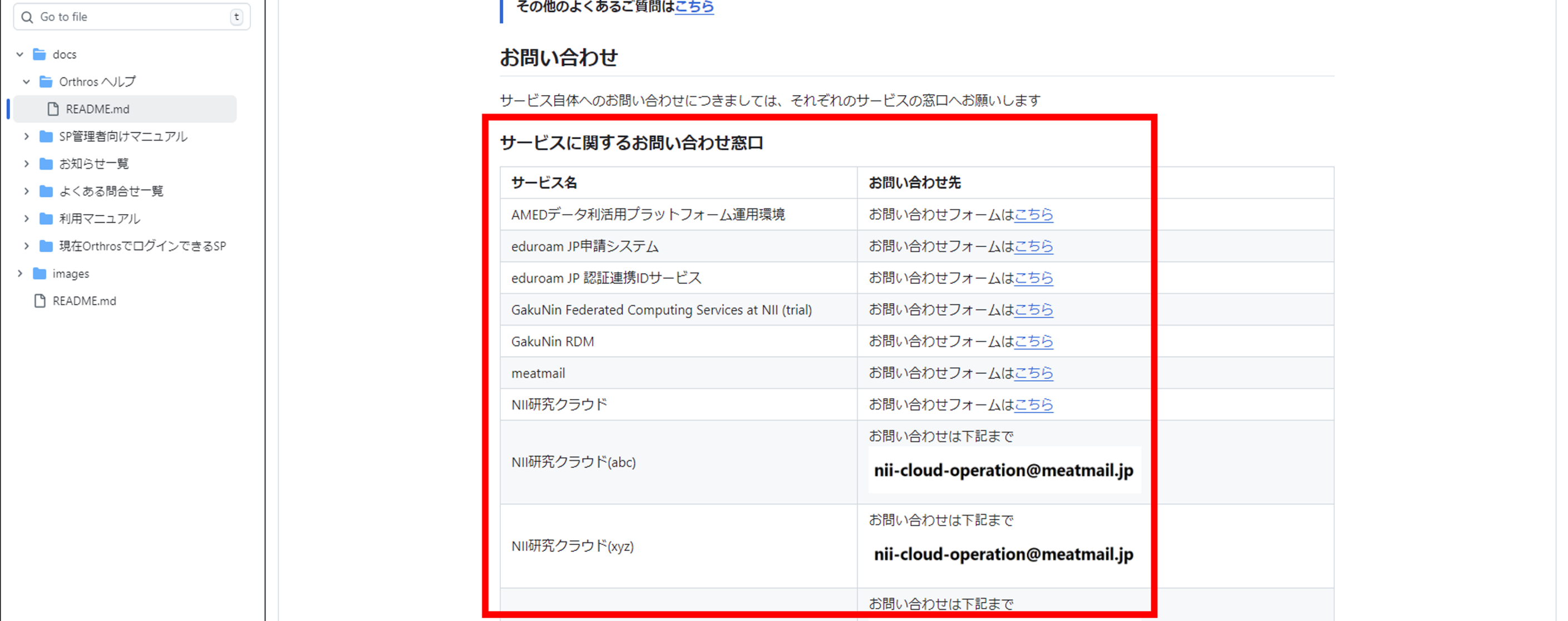Click the docs folder icon

(x=40, y=54)
